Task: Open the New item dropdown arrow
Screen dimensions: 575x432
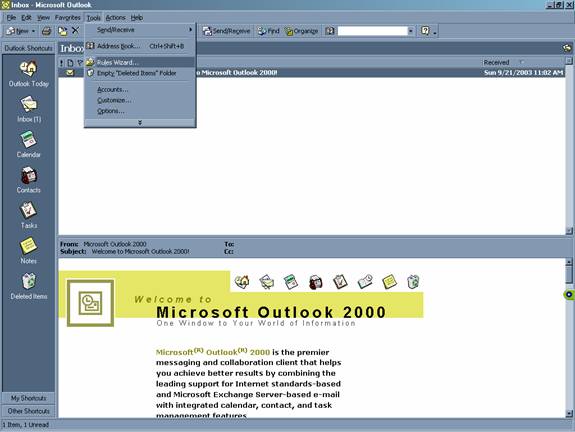Action: pos(33,31)
